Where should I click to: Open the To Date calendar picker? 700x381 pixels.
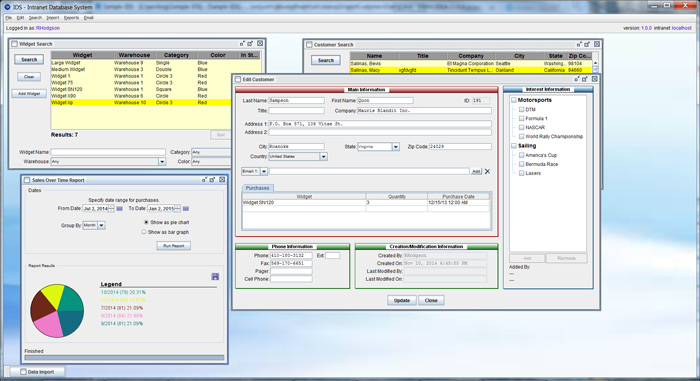pos(186,209)
